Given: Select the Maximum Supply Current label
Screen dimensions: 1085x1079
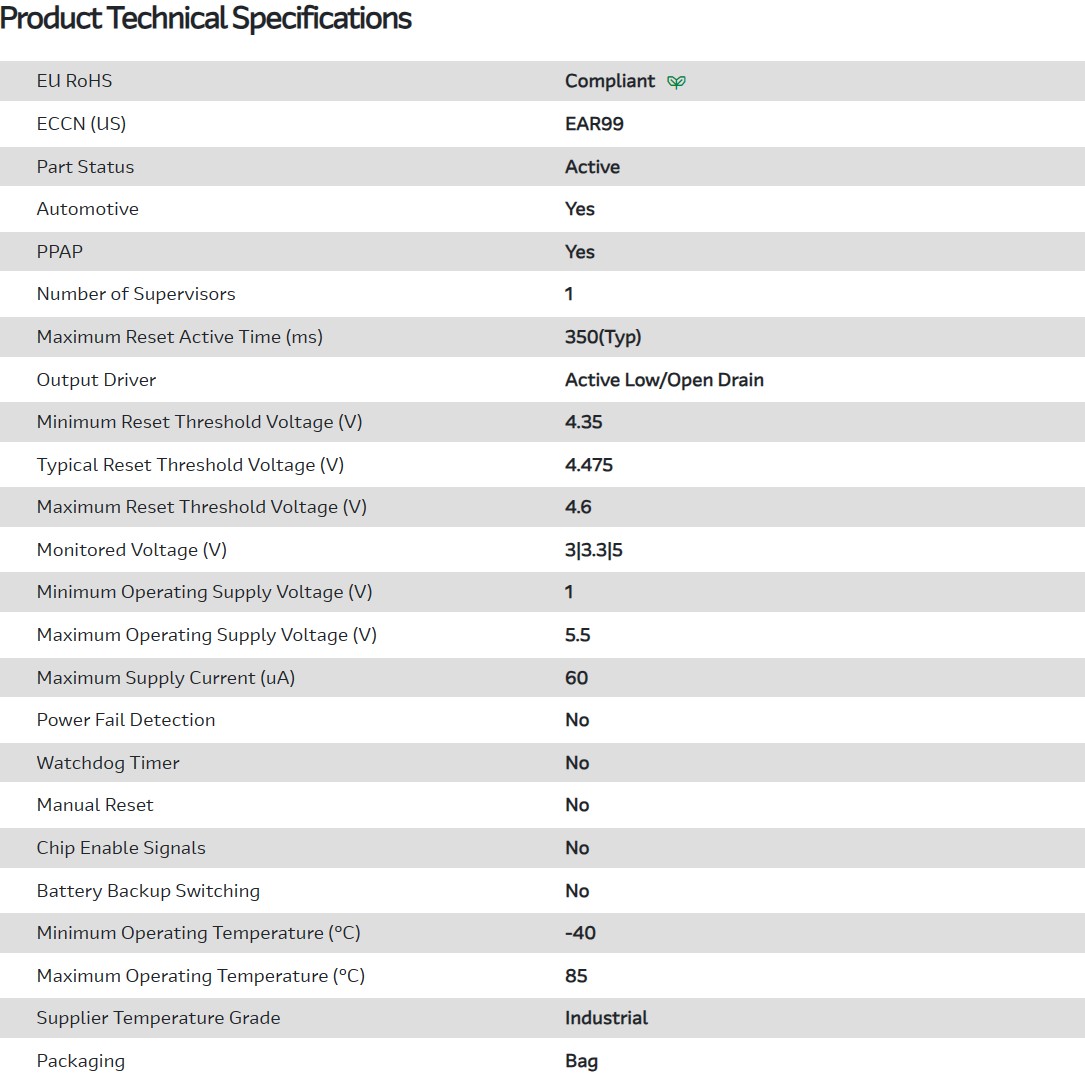Looking at the screenshot, I should [x=166, y=678].
